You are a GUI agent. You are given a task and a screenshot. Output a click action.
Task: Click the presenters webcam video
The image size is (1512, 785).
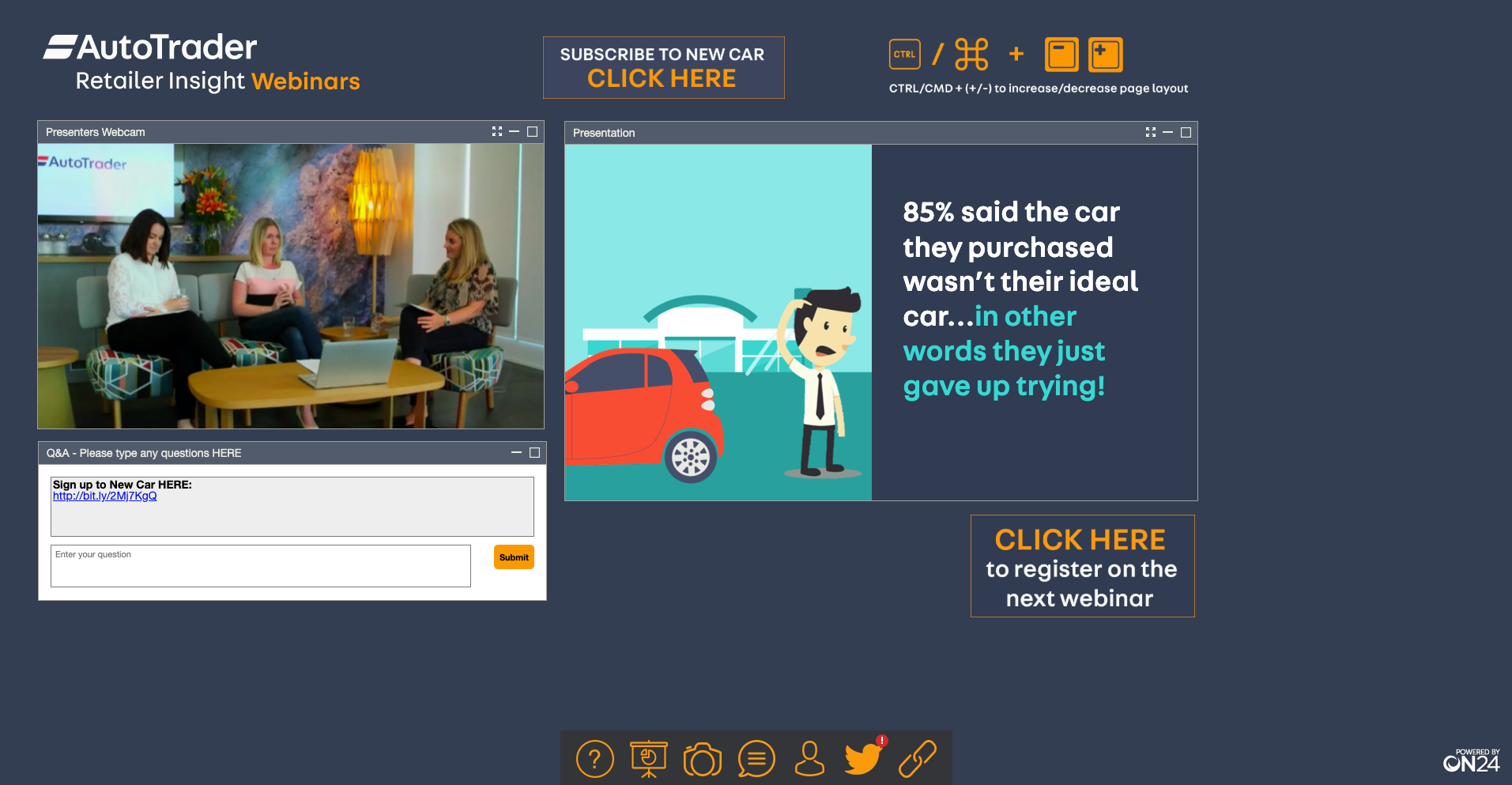pos(291,286)
